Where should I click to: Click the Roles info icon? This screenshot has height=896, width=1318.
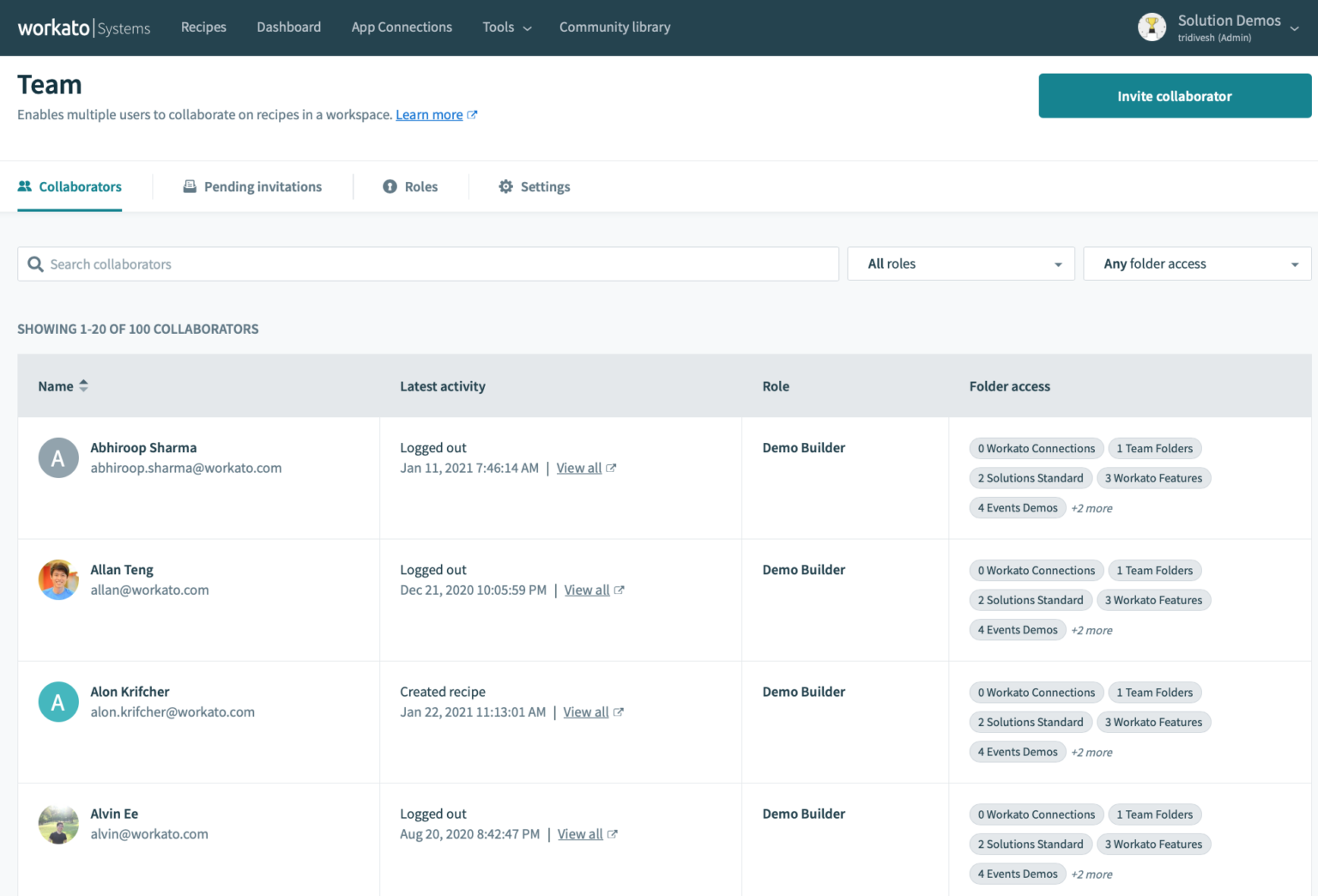pyautogui.click(x=390, y=186)
